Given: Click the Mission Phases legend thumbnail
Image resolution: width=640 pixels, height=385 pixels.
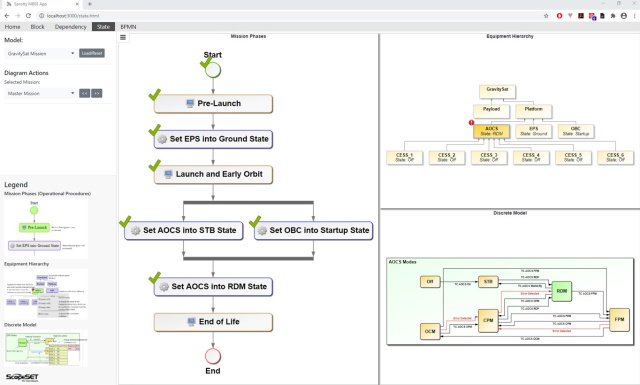Looking at the screenshot, I should coord(46,229).
